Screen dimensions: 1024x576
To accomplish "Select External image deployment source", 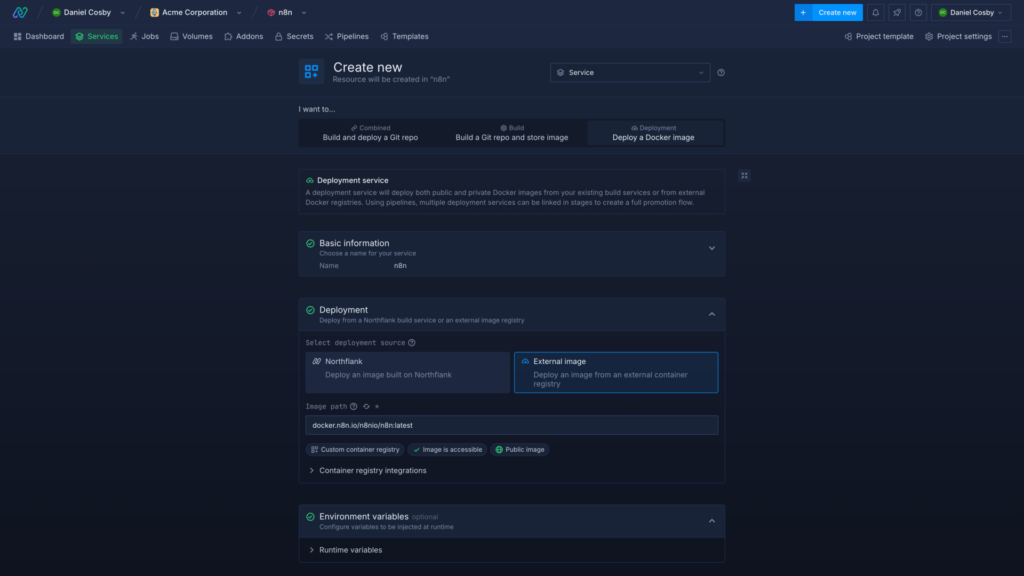I will tap(615, 372).
